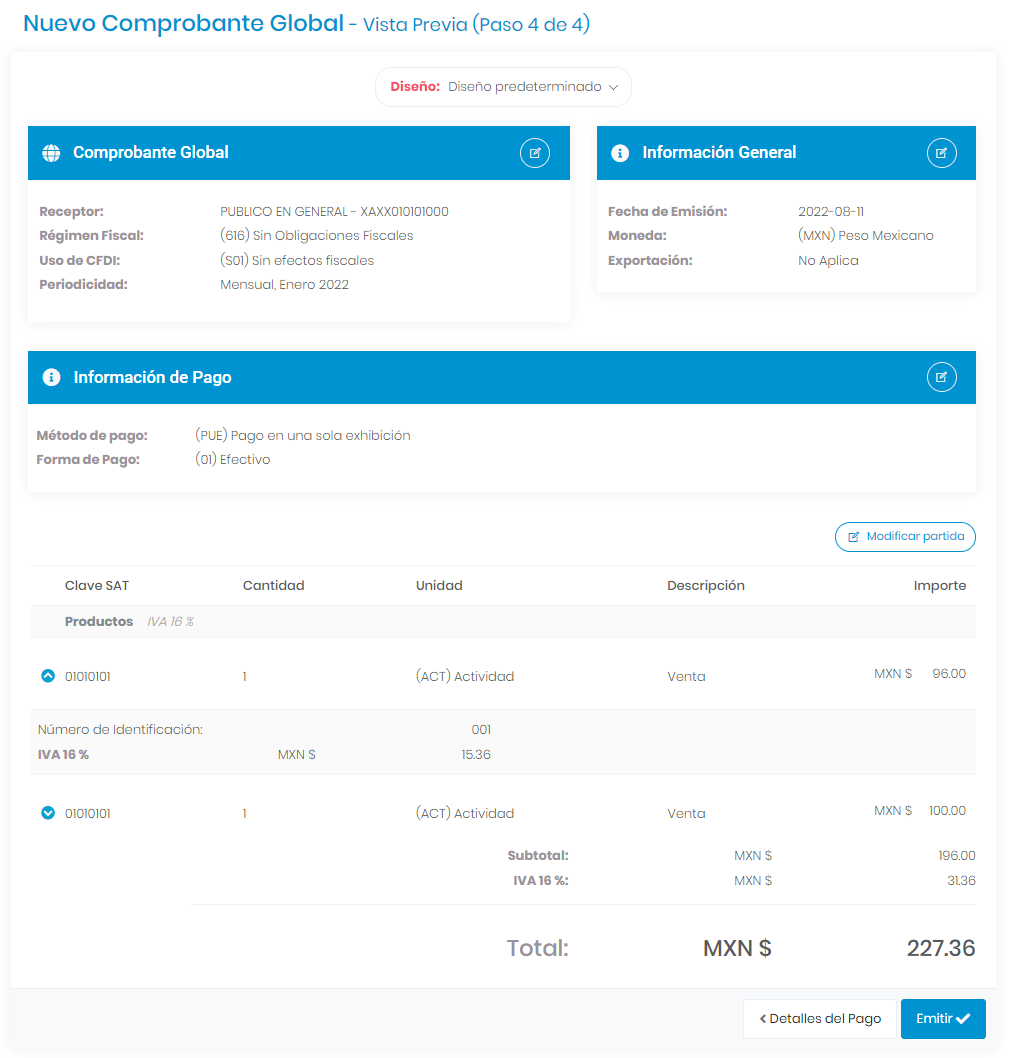Viewport: 1009px width, 1058px height.
Task: Click the pencil icon inside Modificar partida button
Action: pyautogui.click(x=855, y=537)
